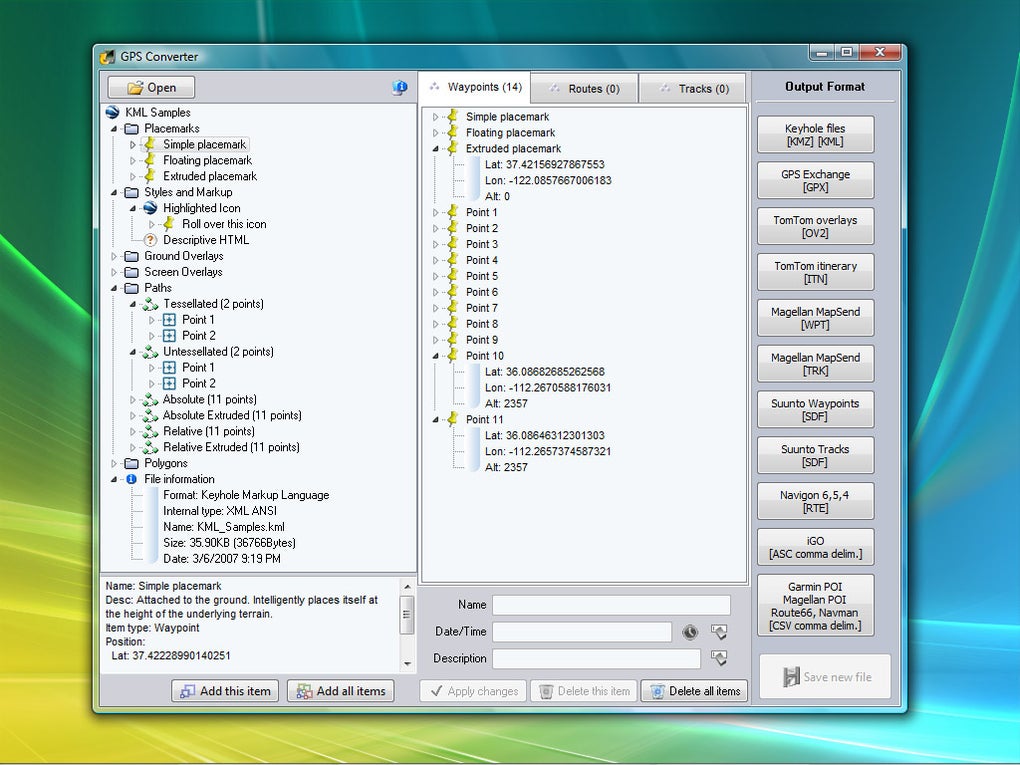This screenshot has width=1020, height=765.
Task: Click Add this item button
Action: (225, 691)
